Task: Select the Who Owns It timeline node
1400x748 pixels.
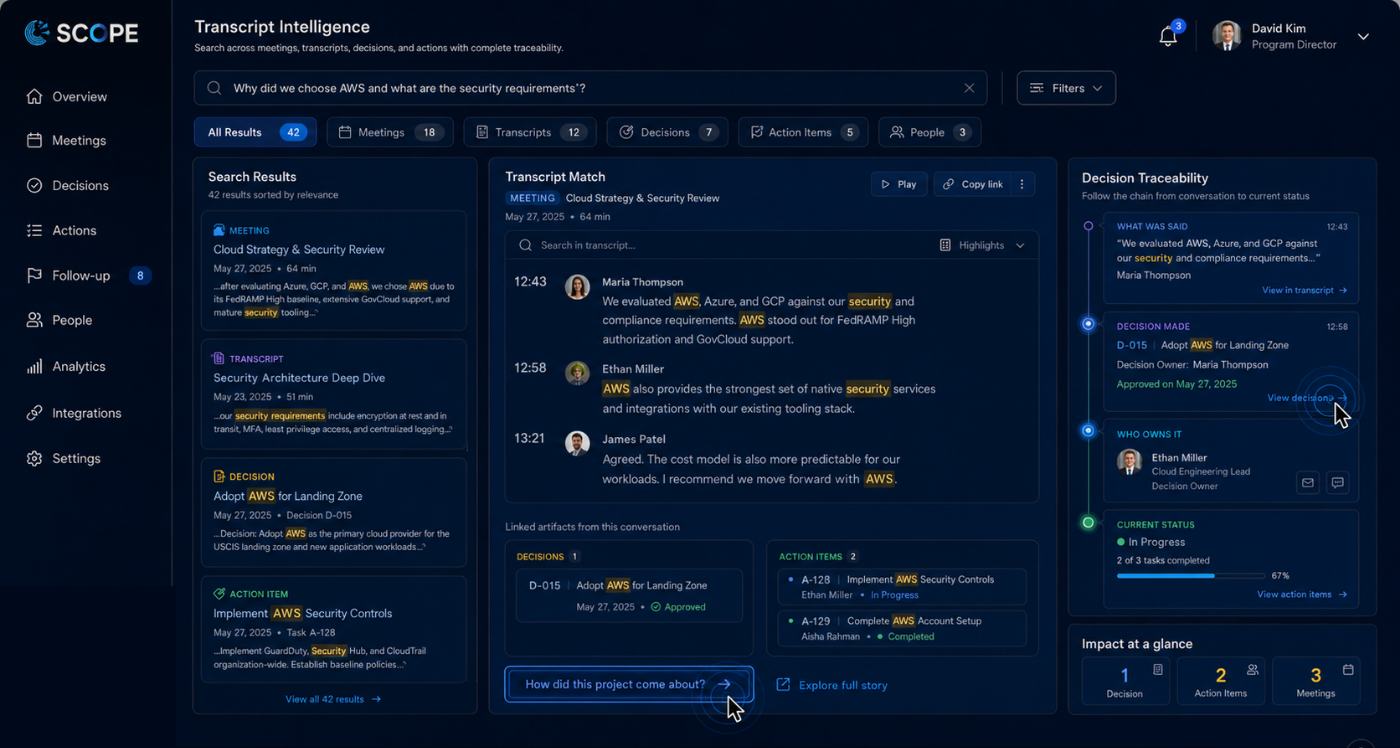Action: [1088, 431]
